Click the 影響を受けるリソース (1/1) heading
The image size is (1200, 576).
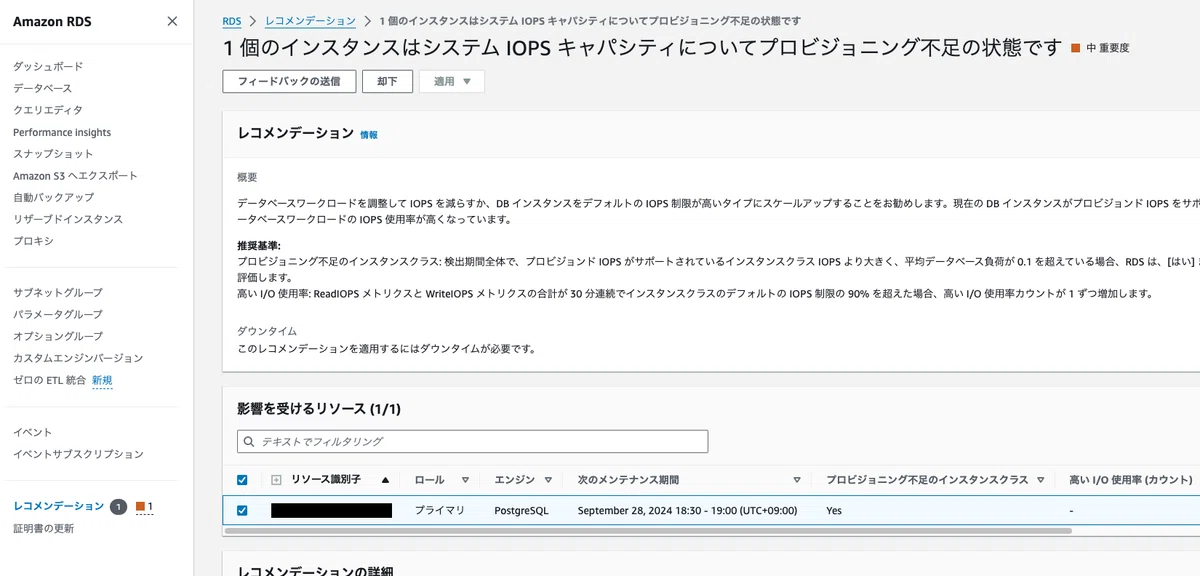pyautogui.click(x=319, y=409)
